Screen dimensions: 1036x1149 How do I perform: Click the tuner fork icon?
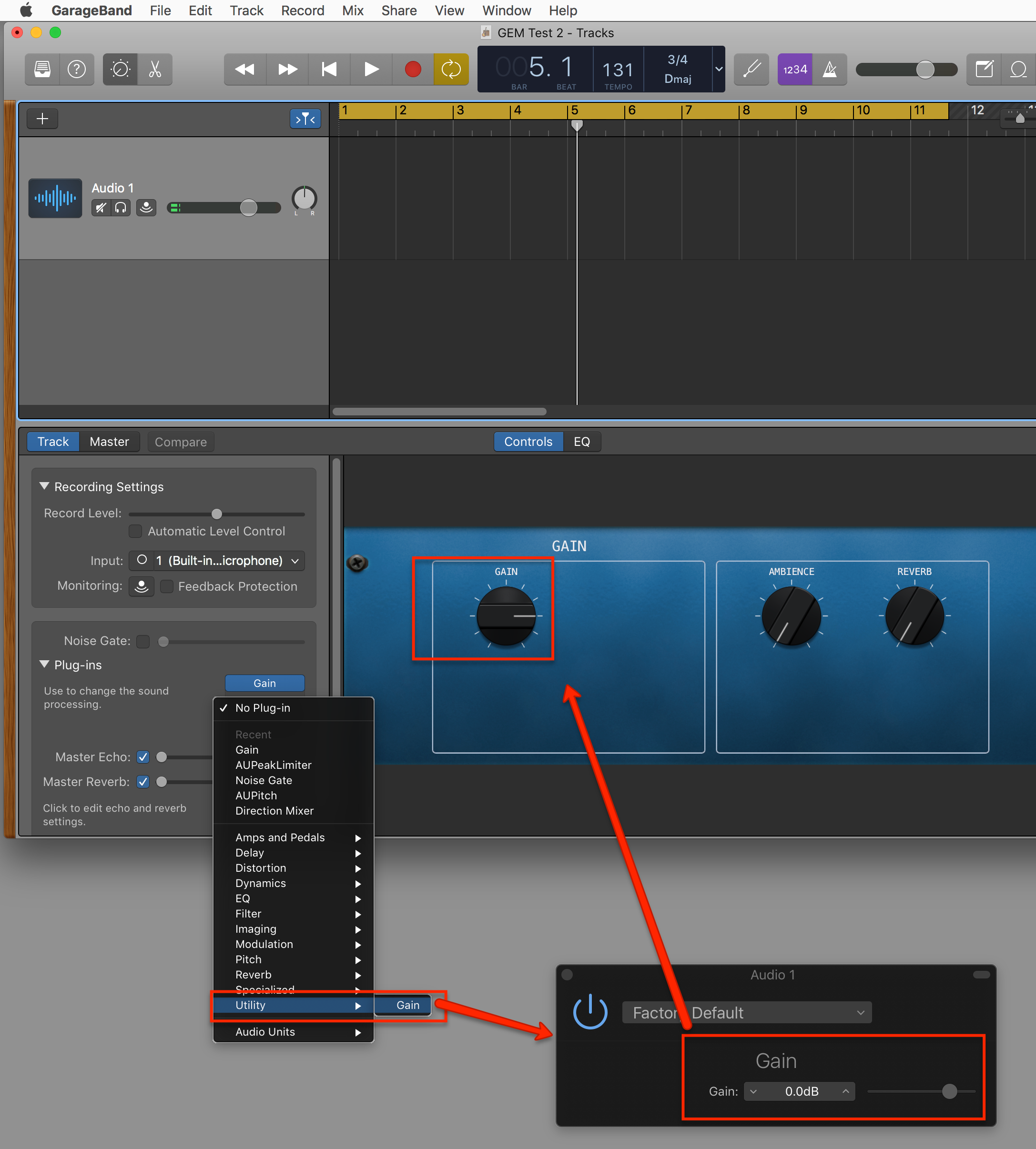click(752, 70)
